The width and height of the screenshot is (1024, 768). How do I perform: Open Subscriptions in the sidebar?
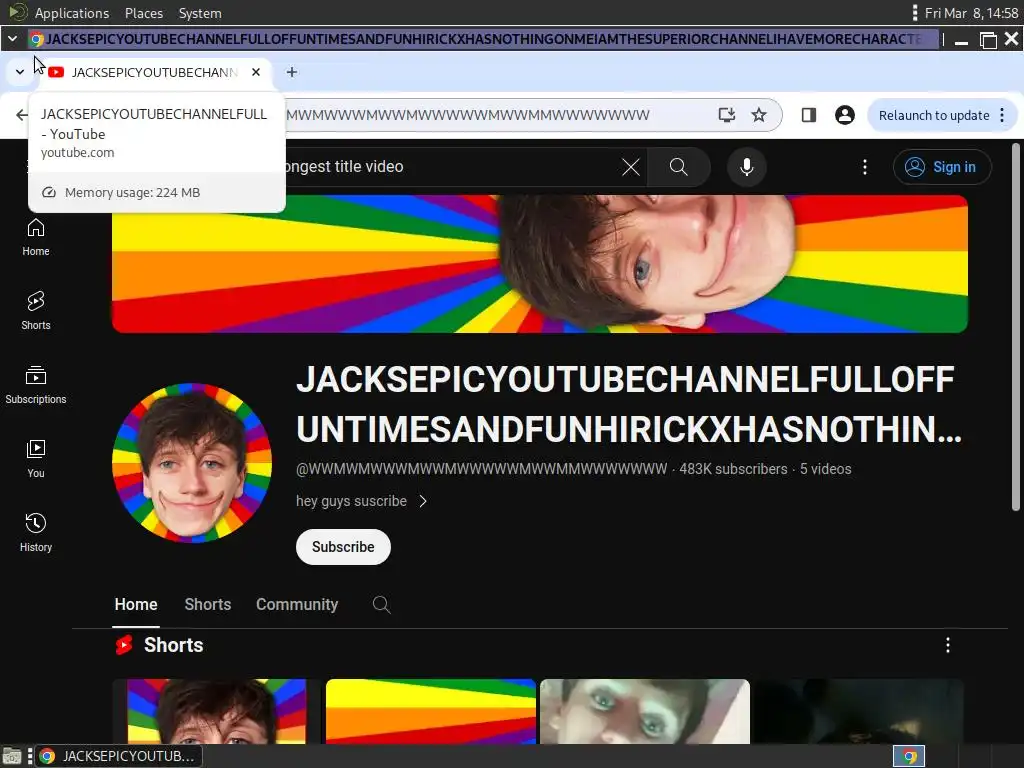coord(36,385)
